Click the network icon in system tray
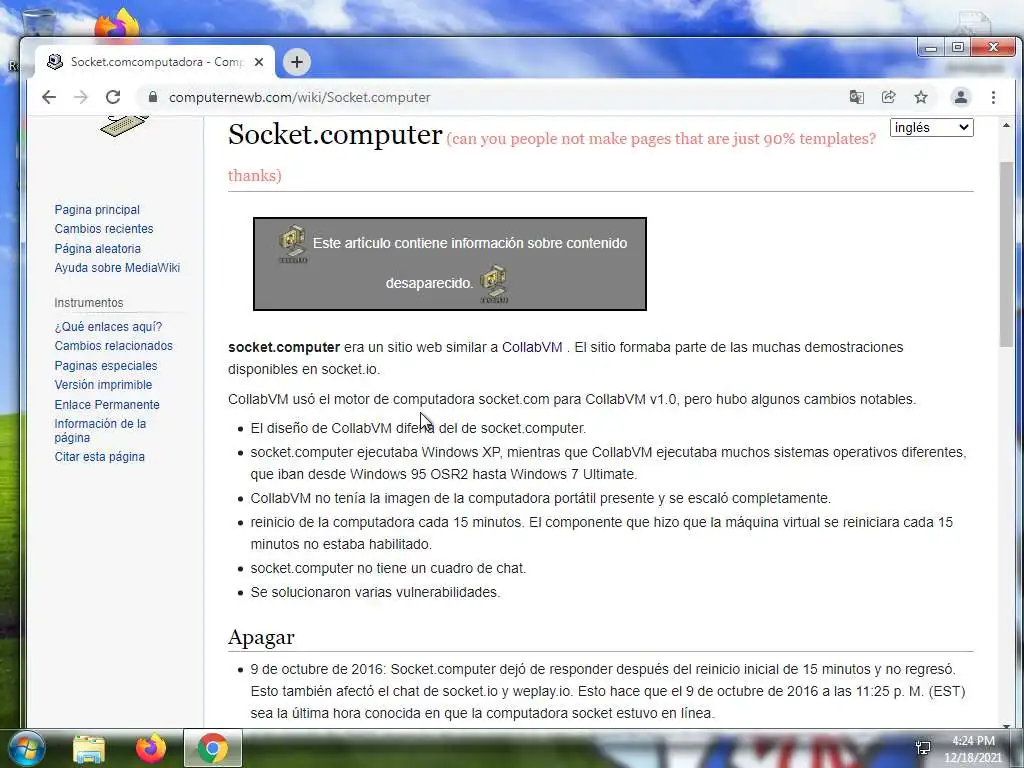Viewport: 1024px width, 768px height. pos(923,747)
